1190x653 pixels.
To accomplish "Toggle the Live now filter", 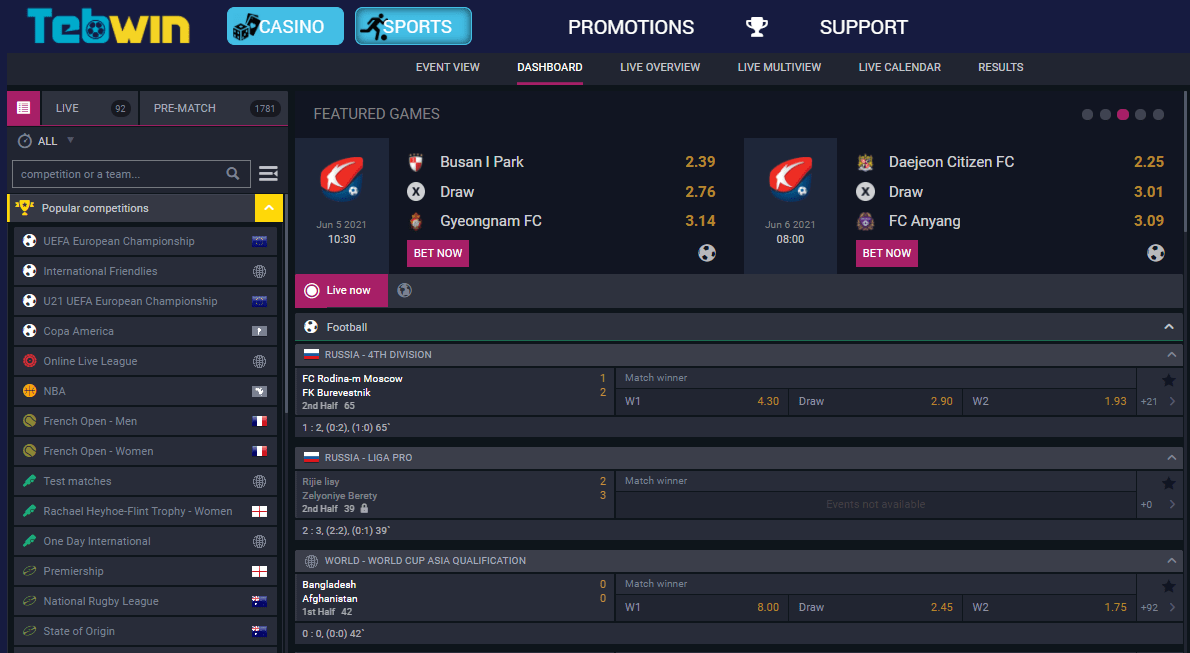I will click(x=342, y=290).
